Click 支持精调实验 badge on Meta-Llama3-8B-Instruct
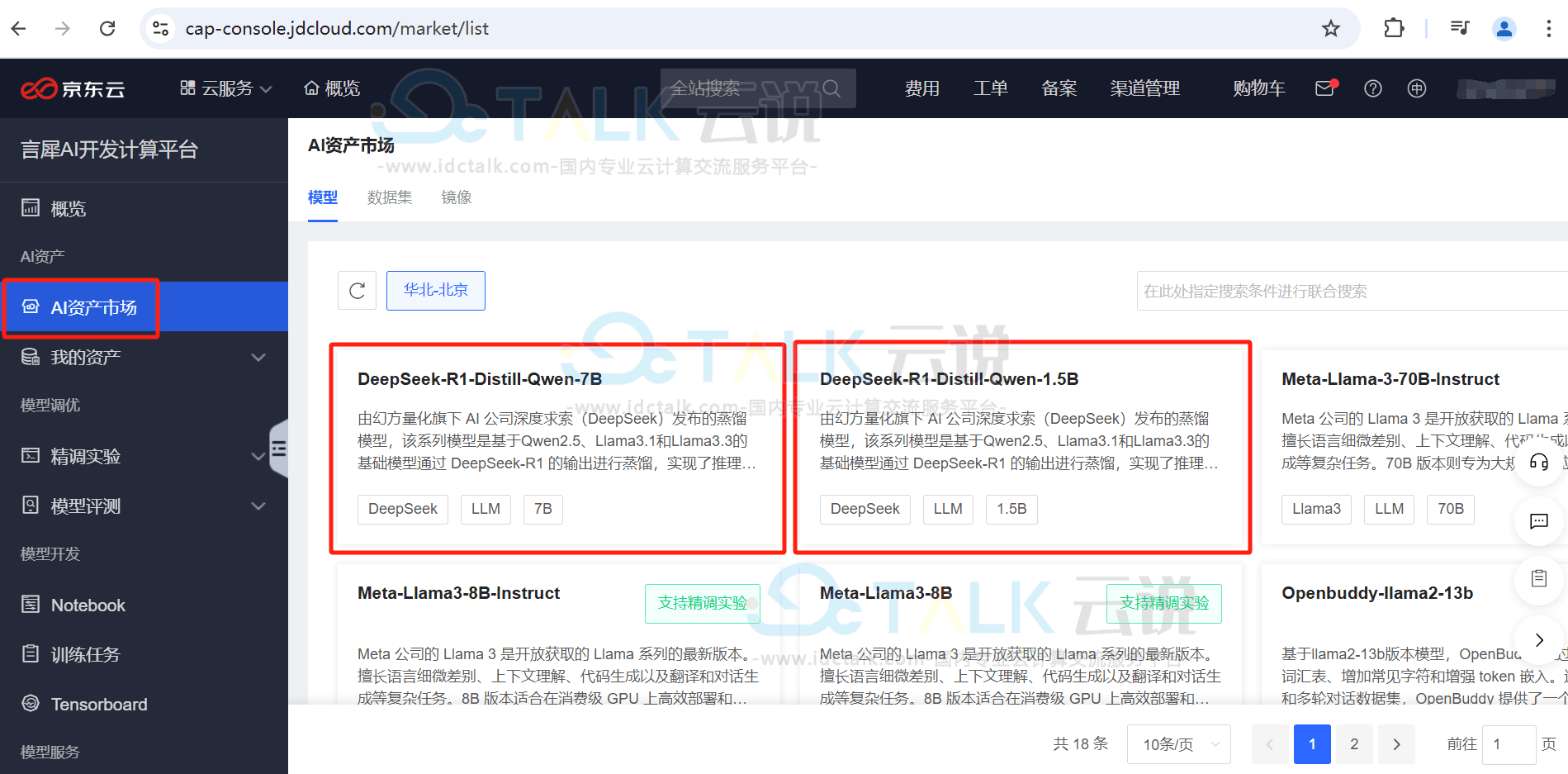This screenshot has height=774, width=1568. pos(703,603)
